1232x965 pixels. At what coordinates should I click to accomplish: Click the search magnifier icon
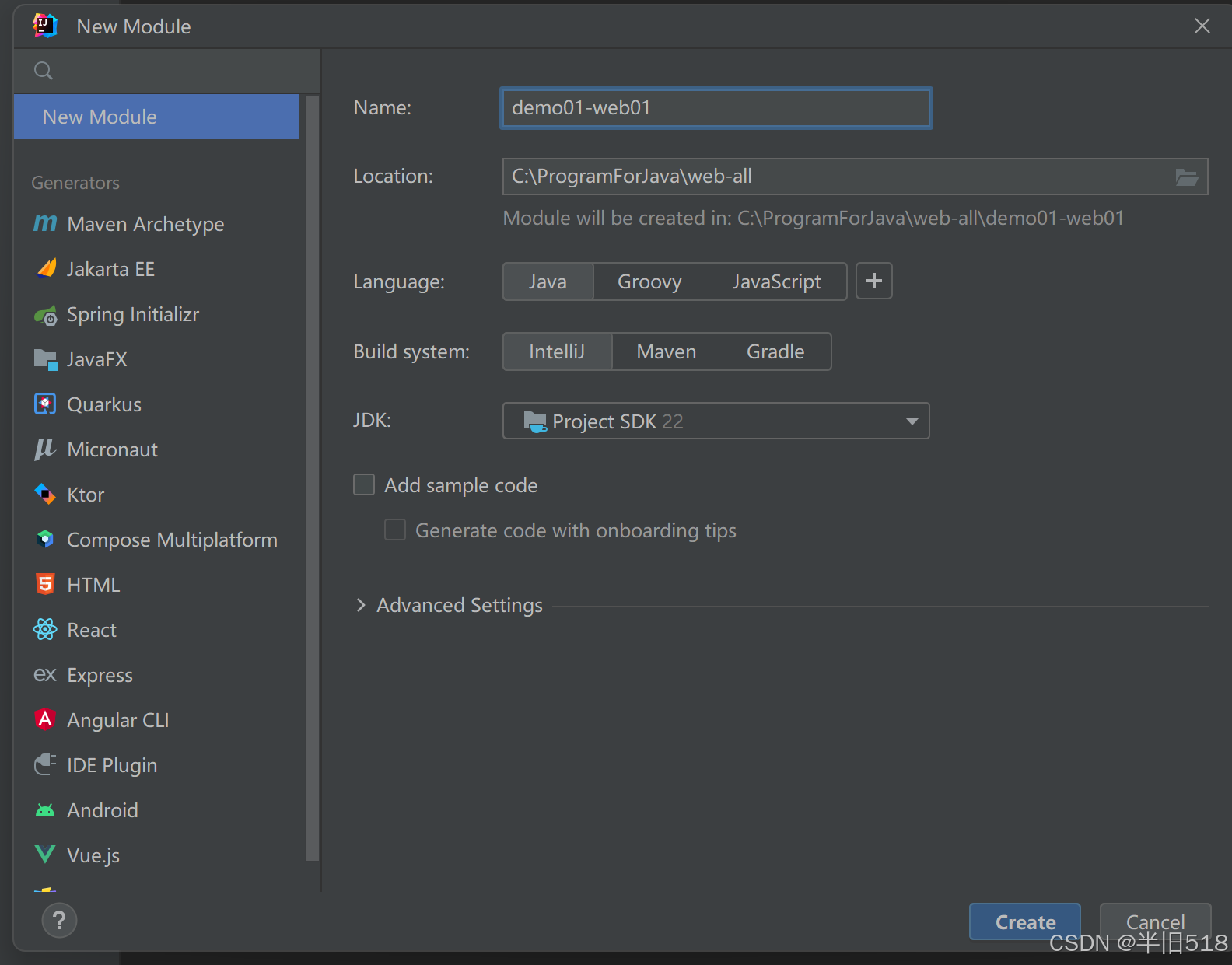pos(44,71)
